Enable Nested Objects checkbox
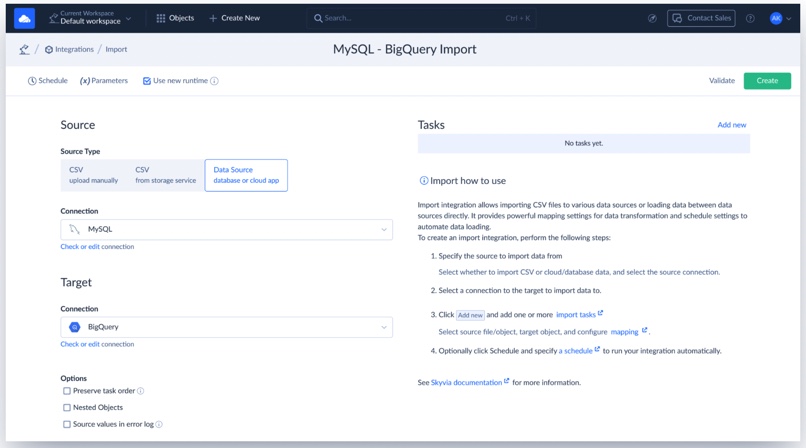806x448 pixels. (x=67, y=407)
